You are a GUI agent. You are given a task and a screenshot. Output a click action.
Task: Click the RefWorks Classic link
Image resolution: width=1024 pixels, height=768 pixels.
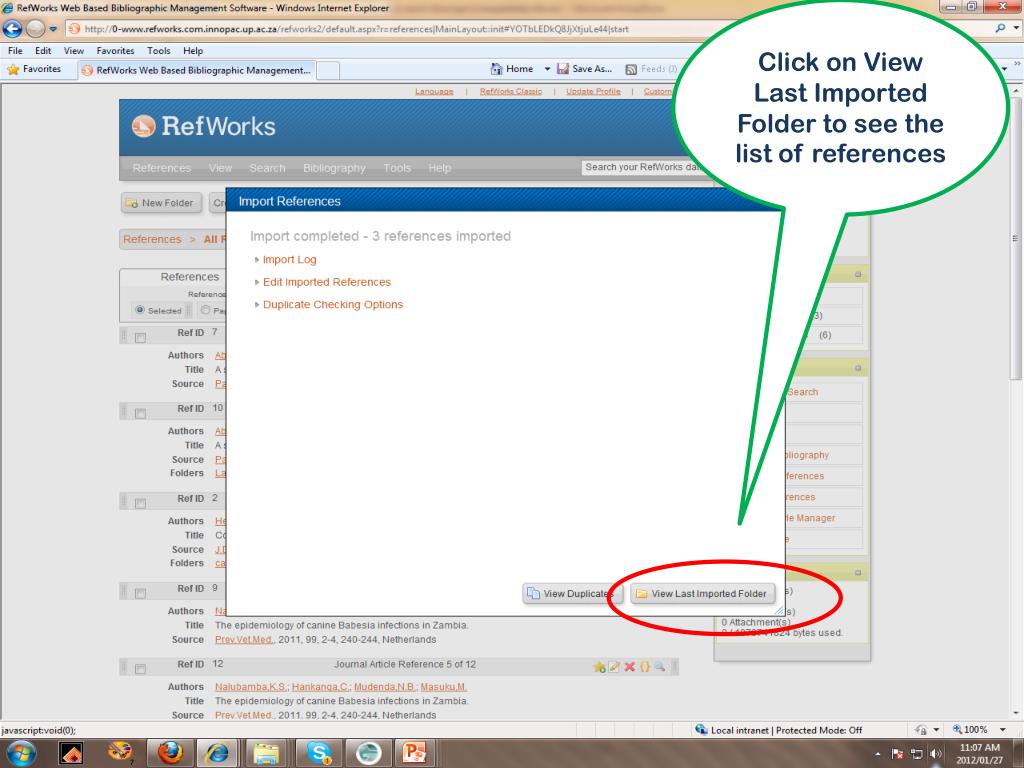click(x=511, y=91)
